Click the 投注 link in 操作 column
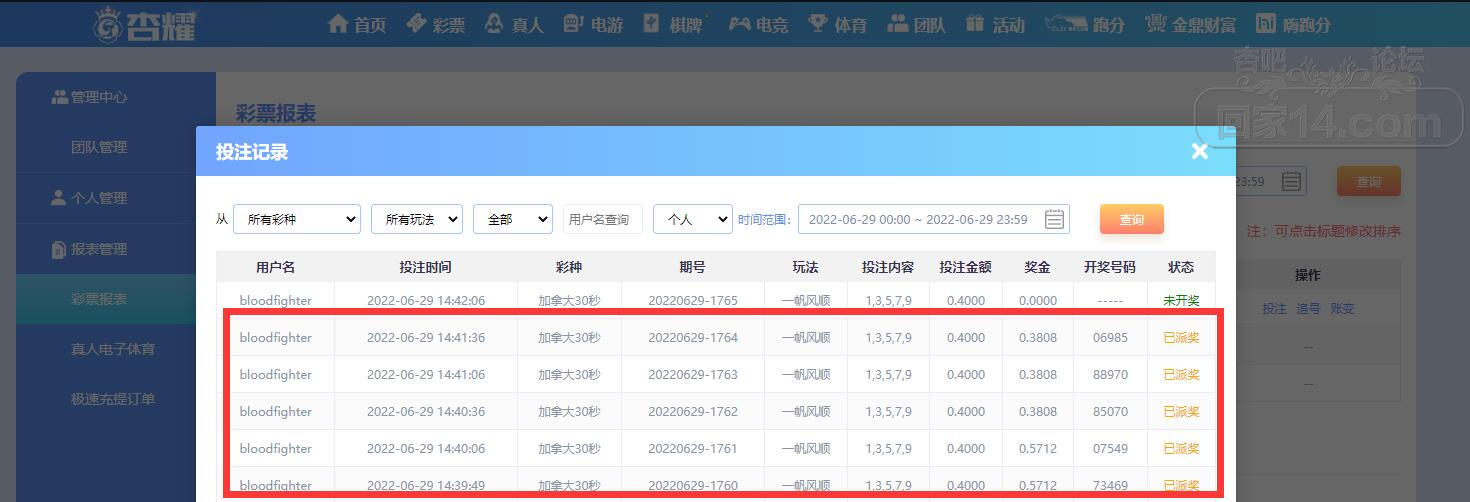Viewport: 1470px width, 502px height. pos(1275,309)
